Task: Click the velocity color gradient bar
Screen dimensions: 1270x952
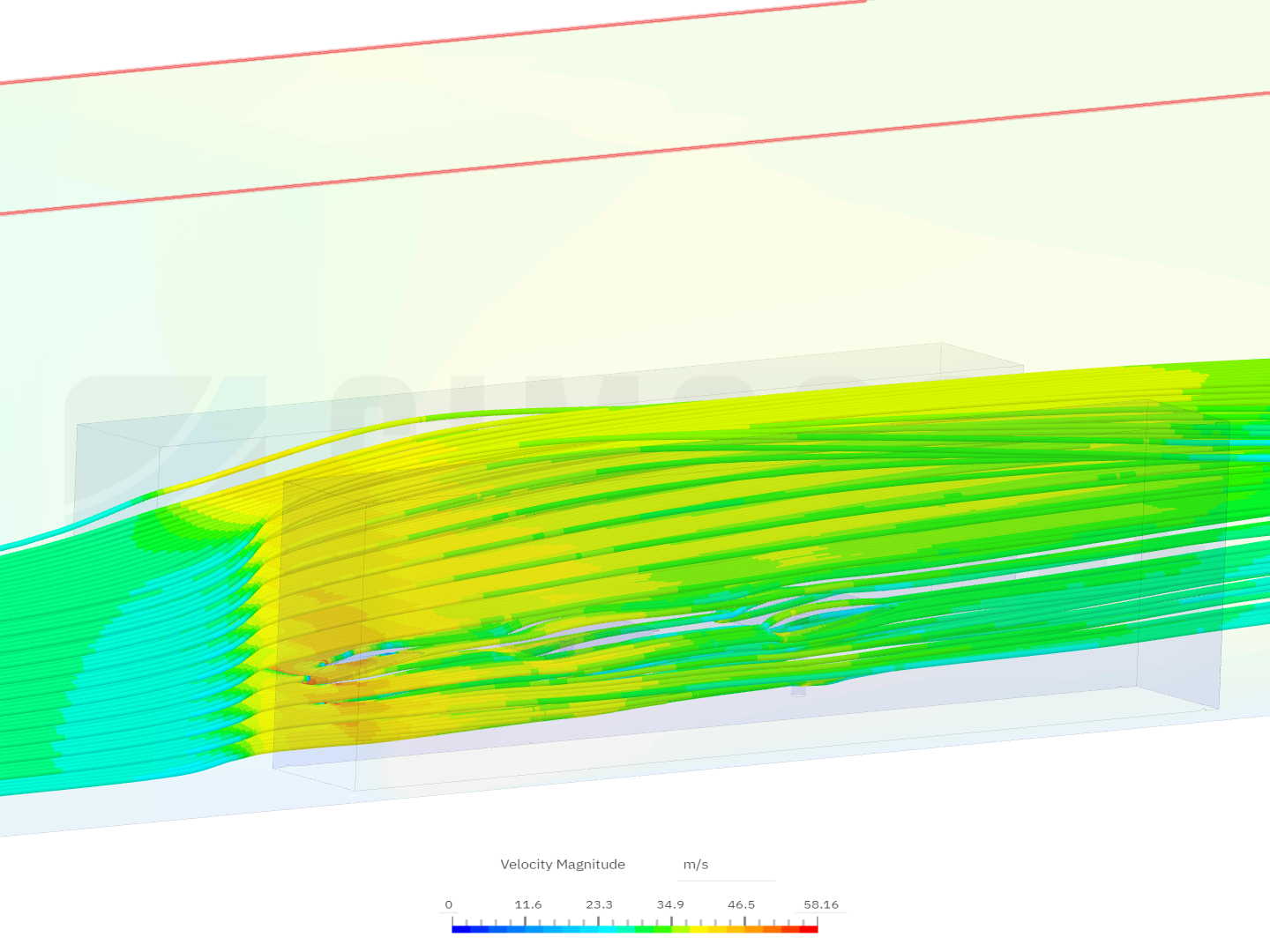Action: (x=635, y=928)
